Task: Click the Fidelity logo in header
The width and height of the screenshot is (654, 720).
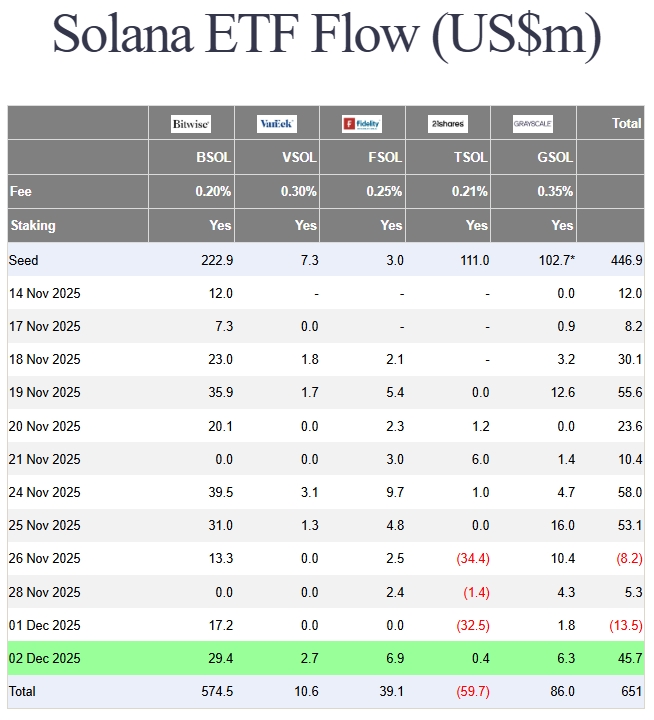Action: (362, 124)
